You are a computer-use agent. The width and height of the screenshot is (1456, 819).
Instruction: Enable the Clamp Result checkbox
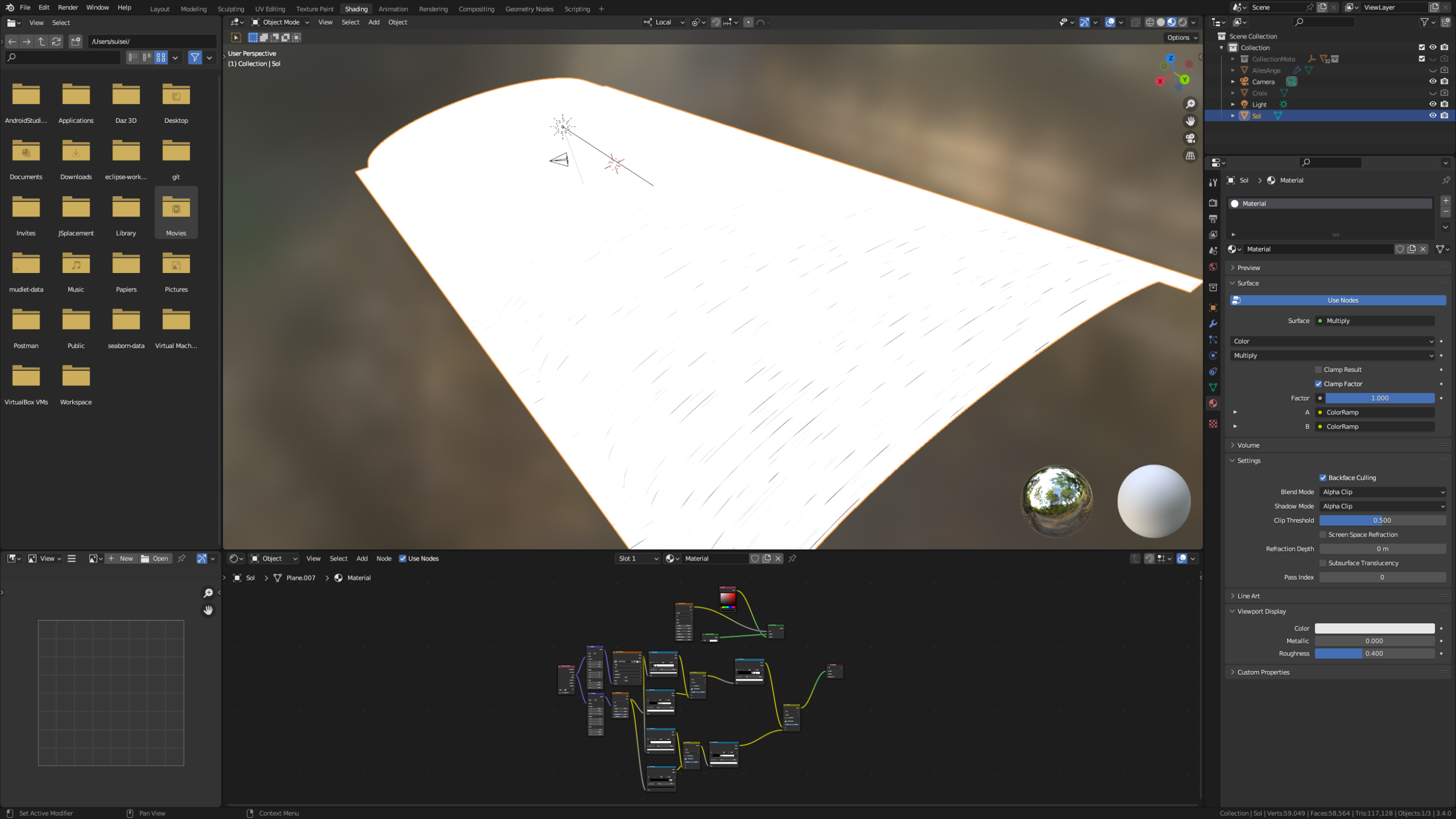coord(1318,370)
